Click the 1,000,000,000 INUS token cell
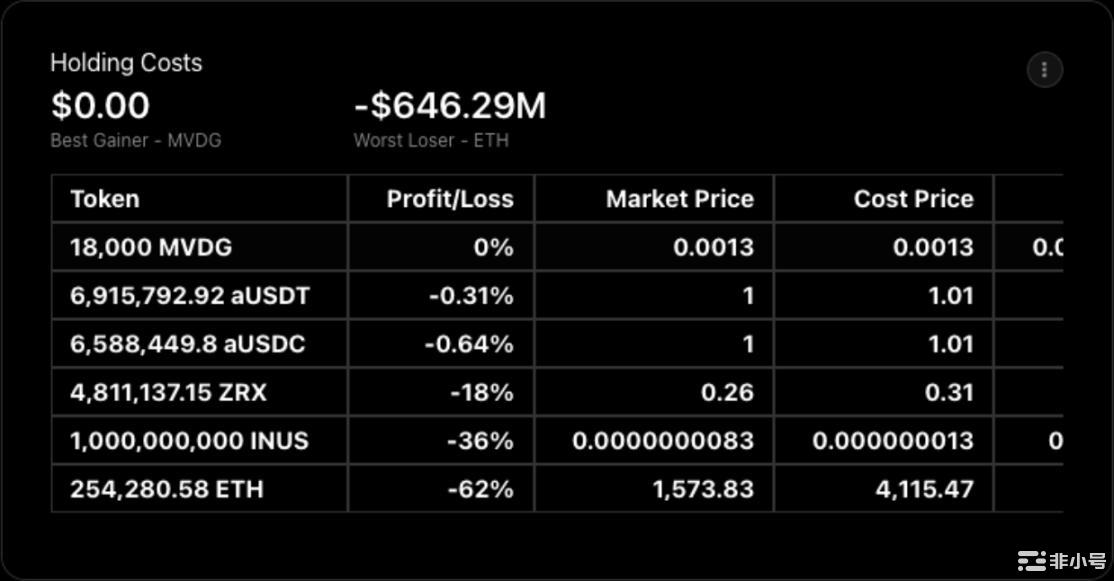The width and height of the screenshot is (1114, 581). point(189,440)
